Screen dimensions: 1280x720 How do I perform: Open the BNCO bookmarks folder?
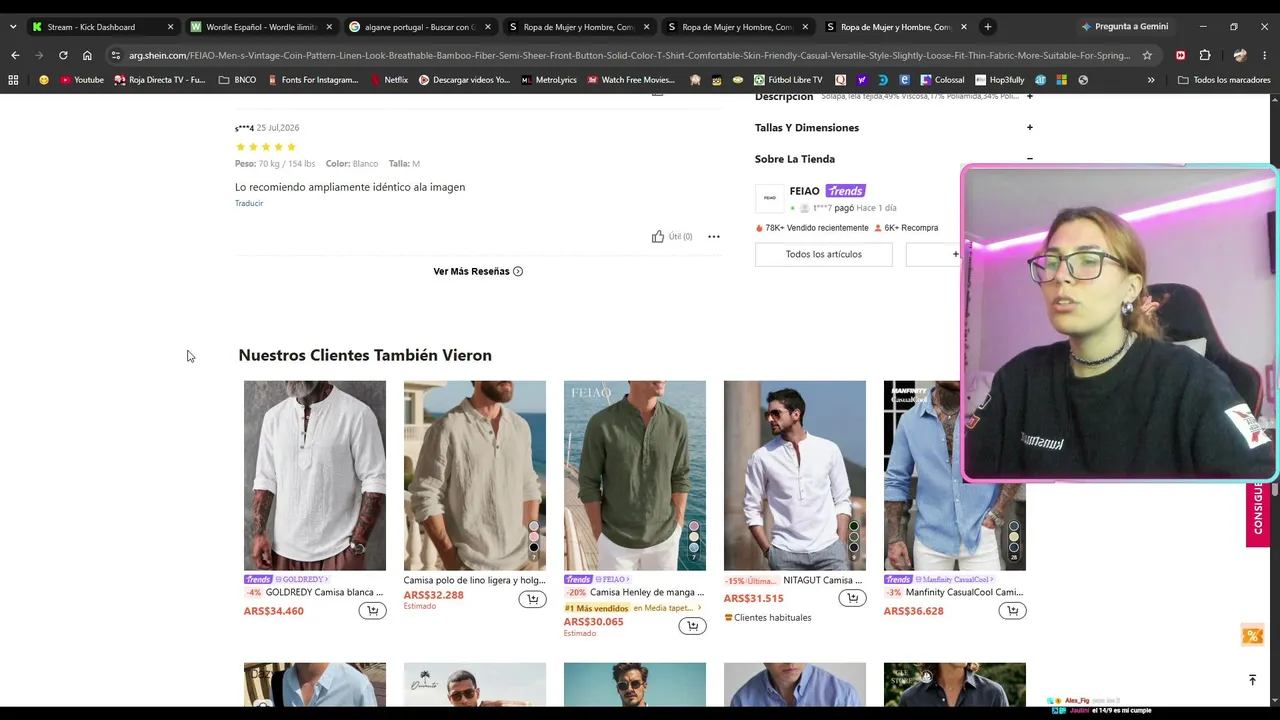click(x=237, y=80)
